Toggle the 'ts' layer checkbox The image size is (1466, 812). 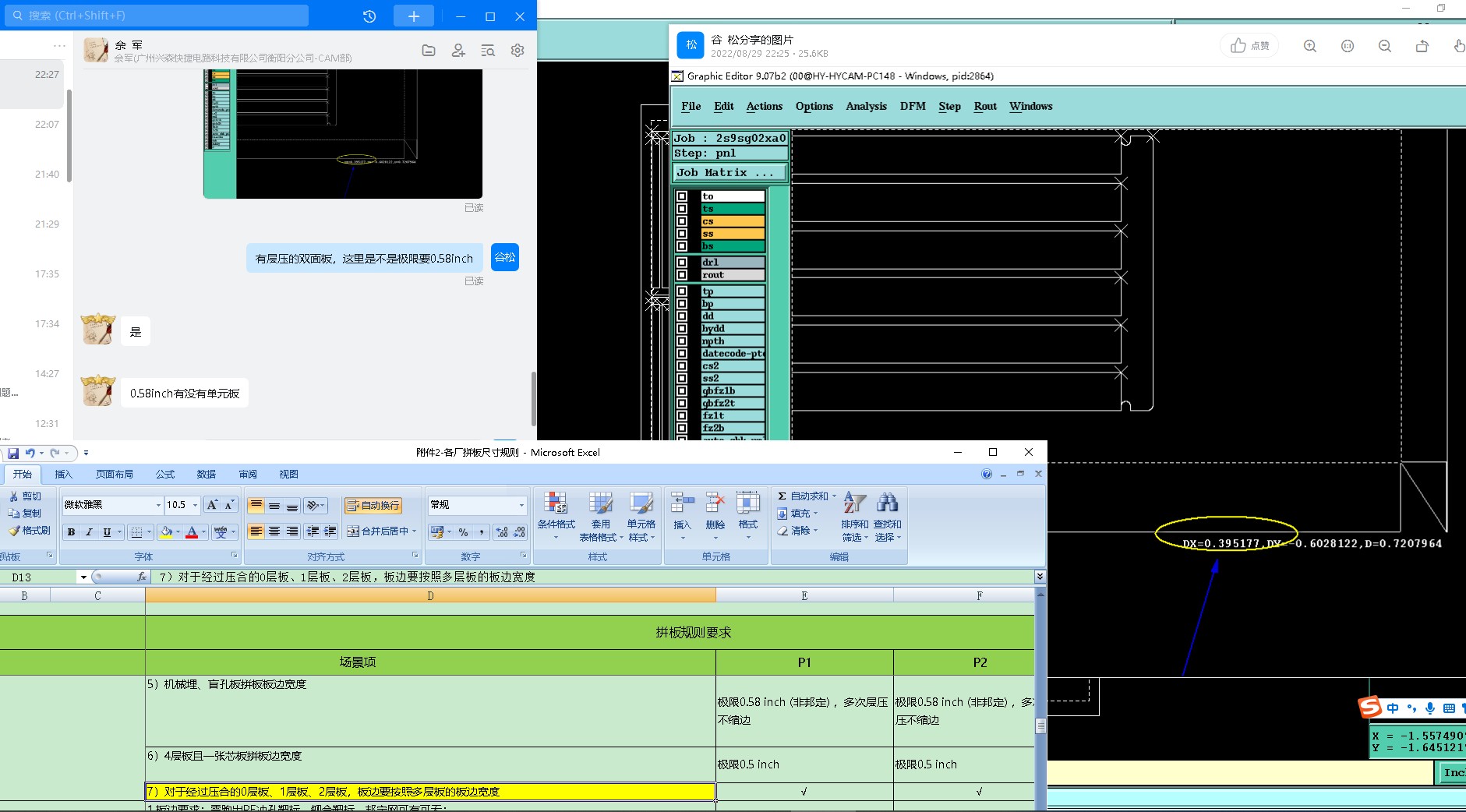682,209
